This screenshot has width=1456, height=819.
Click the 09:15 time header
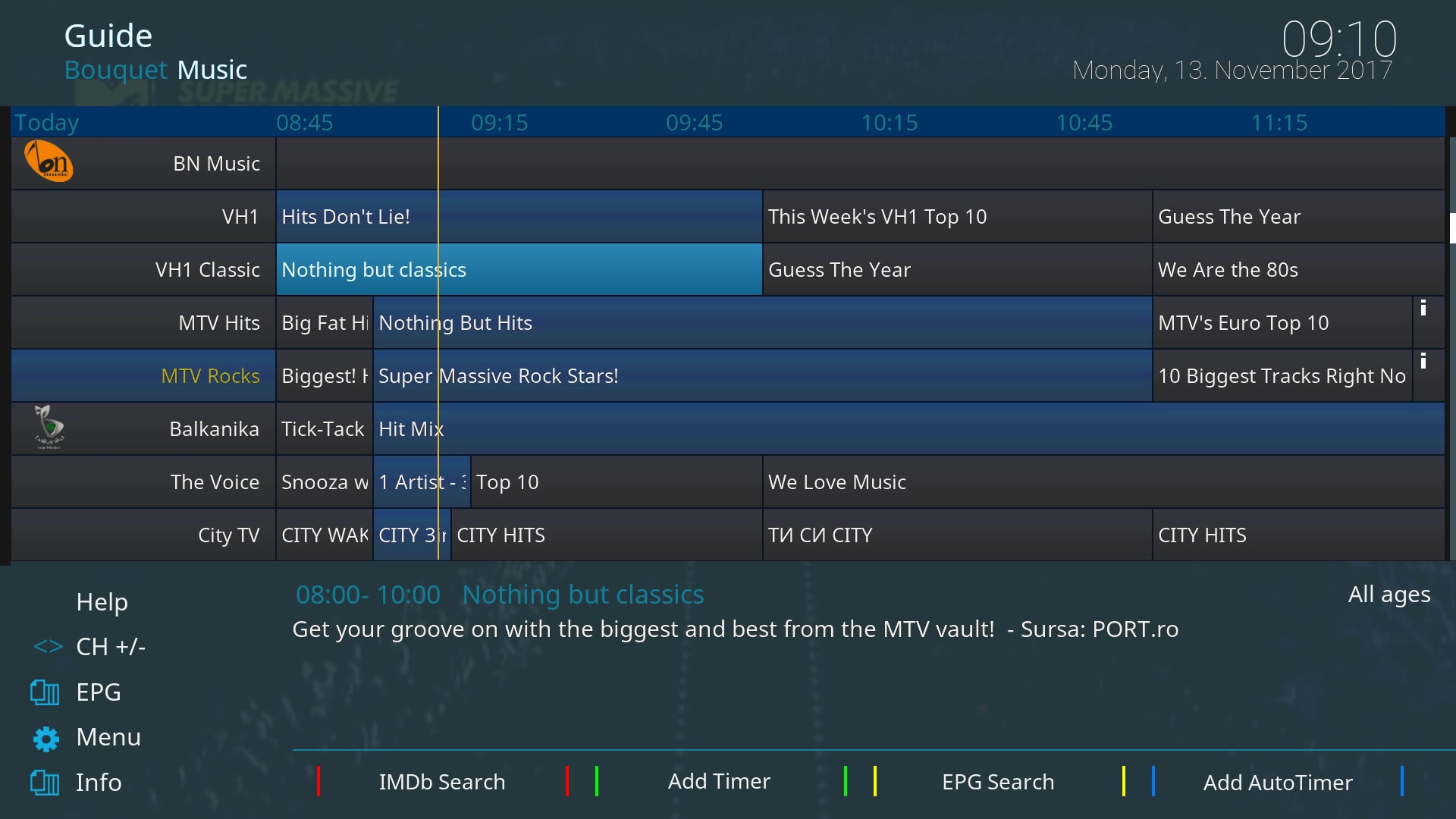coord(499,123)
